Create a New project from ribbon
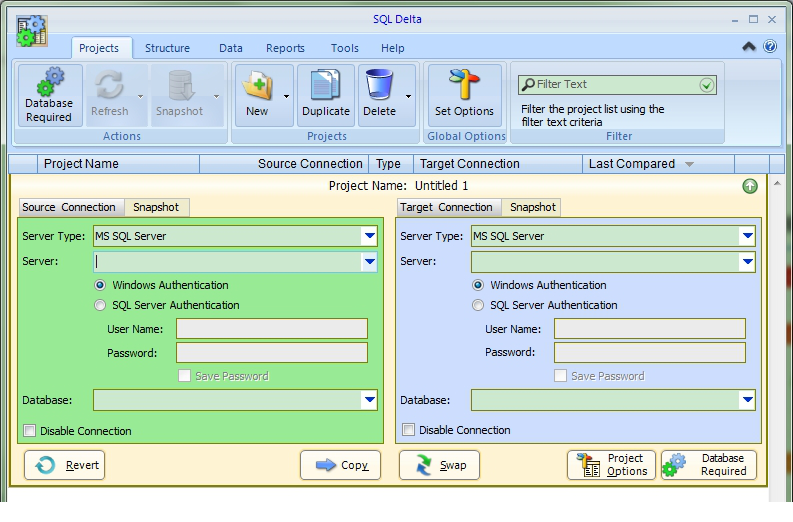This screenshot has width=793, height=522. tap(257, 95)
